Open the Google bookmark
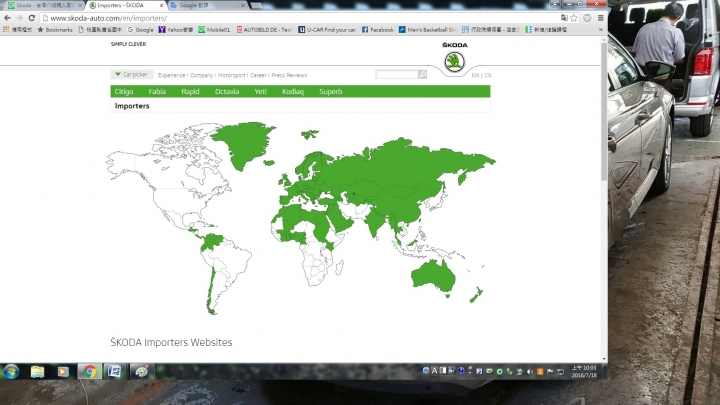 pos(140,29)
